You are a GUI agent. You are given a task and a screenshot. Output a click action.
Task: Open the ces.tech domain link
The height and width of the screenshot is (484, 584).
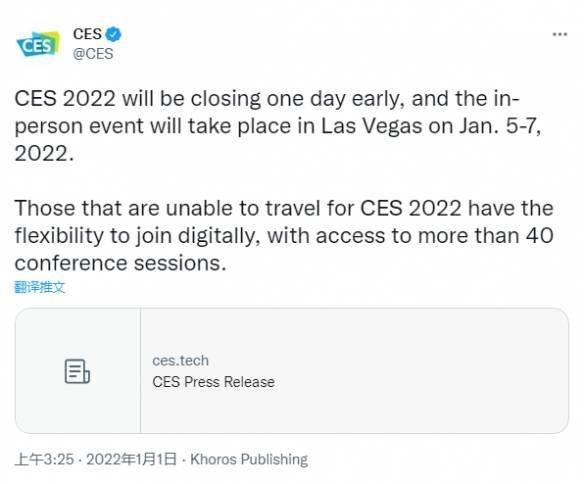tap(180, 360)
